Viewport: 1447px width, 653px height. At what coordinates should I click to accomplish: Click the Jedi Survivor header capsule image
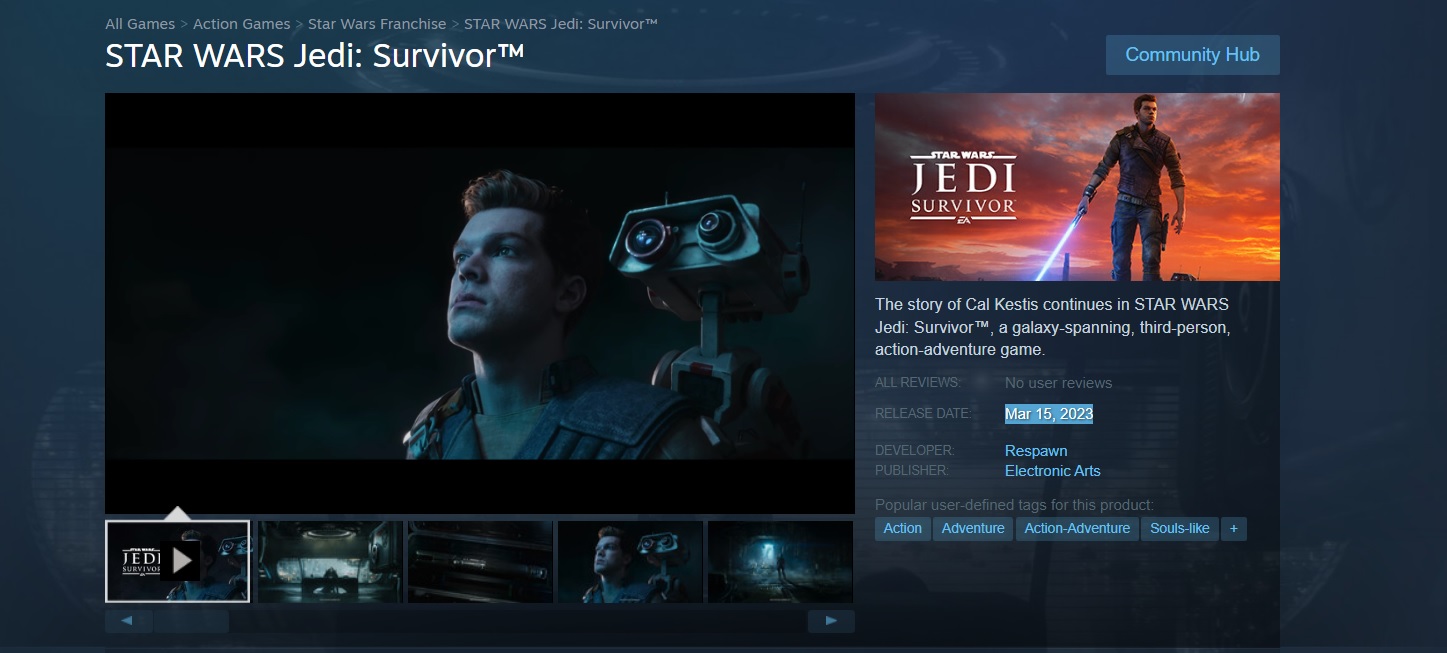click(x=1077, y=187)
